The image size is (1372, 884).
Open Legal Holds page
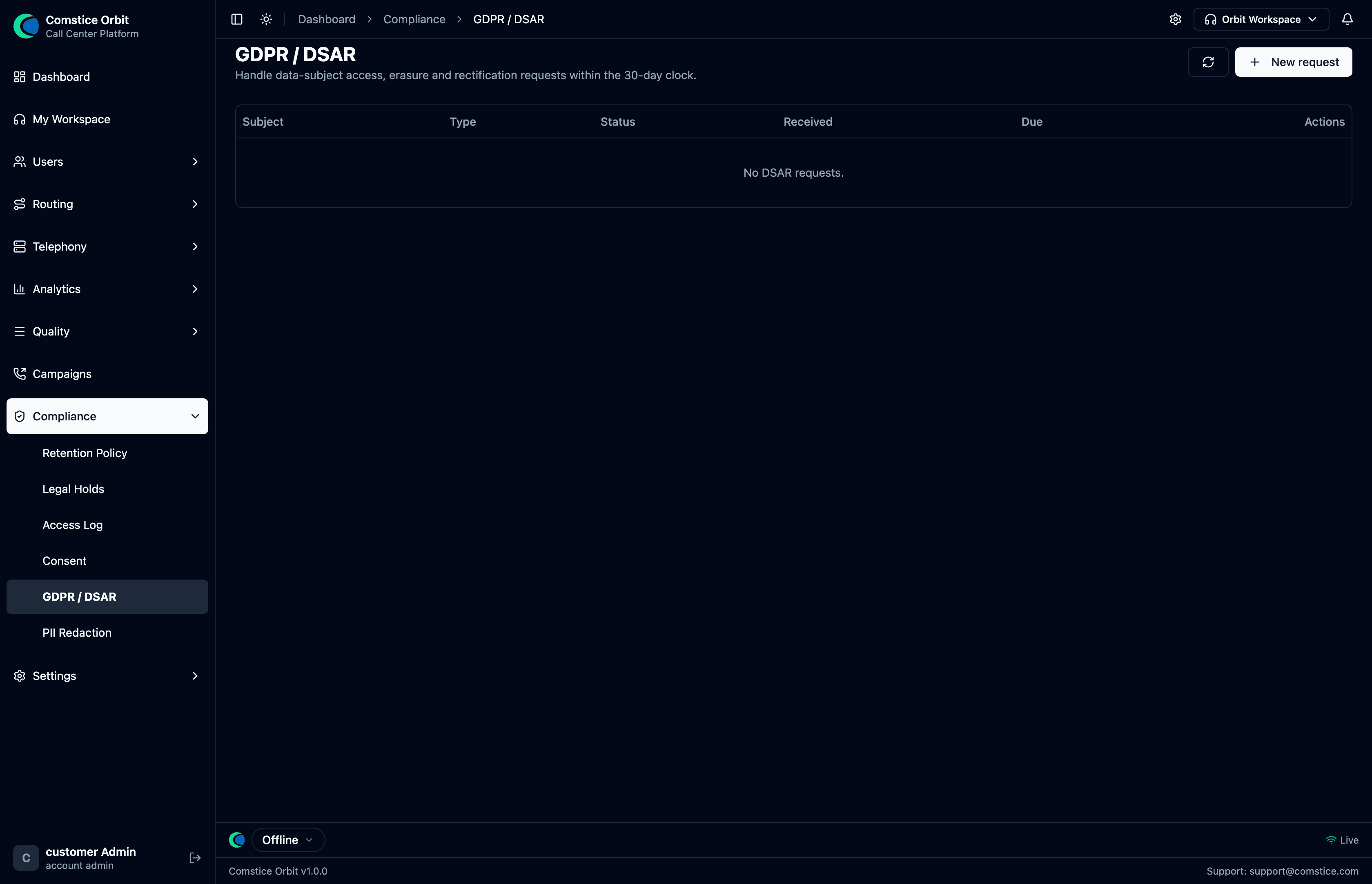107,489
